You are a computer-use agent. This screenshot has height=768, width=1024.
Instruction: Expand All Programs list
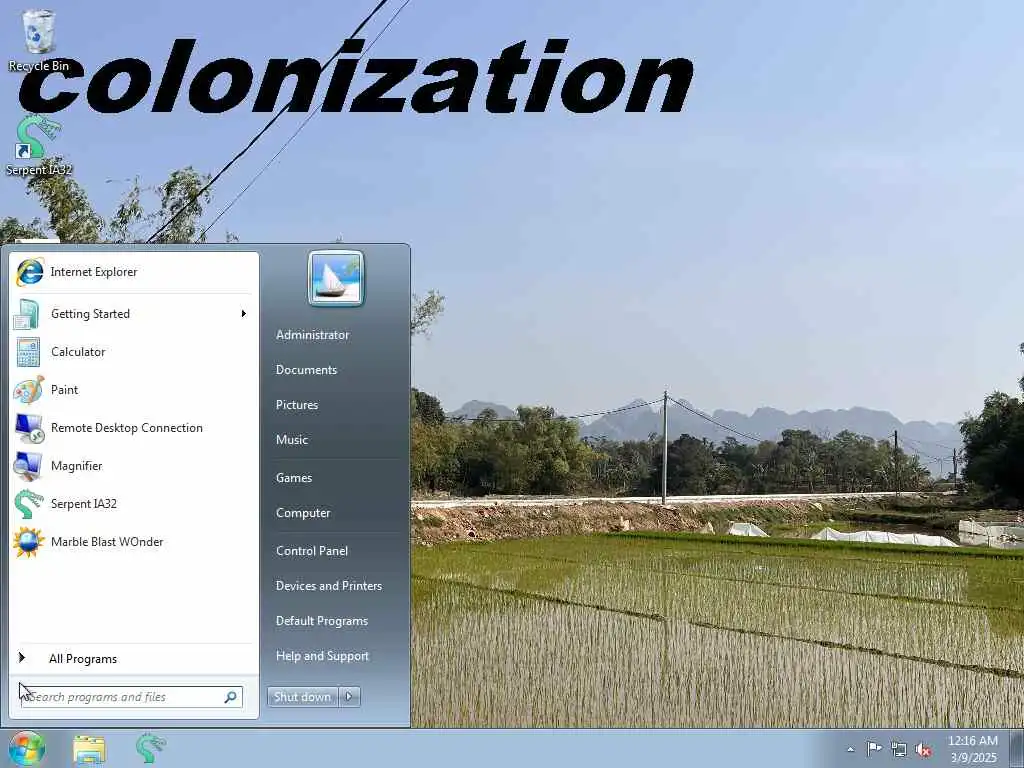coord(83,659)
